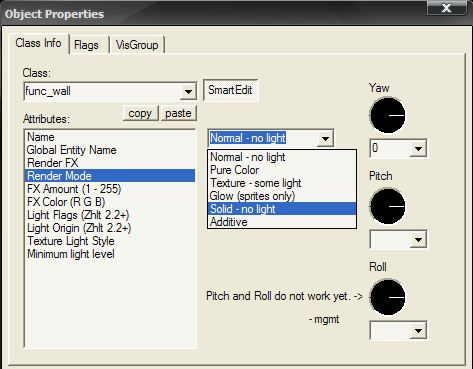The height and width of the screenshot is (369, 473).
Task: Select Minimum light level attribute
Action: (110, 254)
